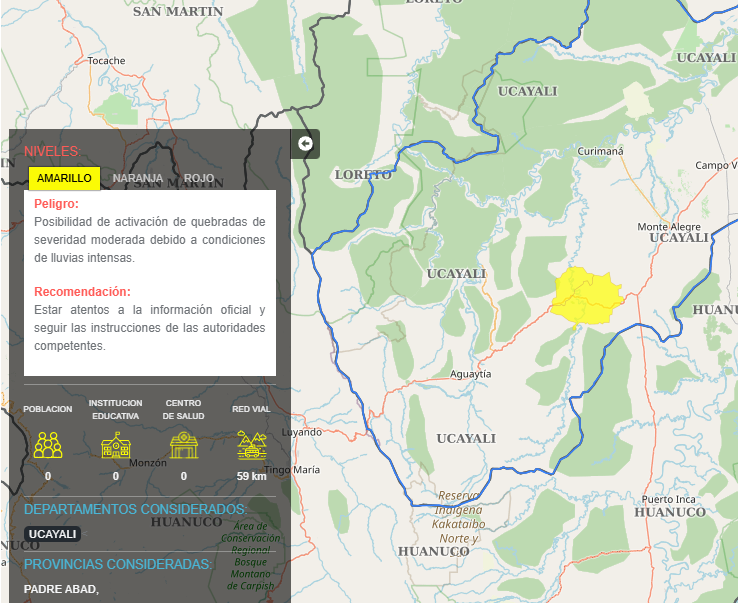
Task: Switch to the ROJO level tab
Action: (199, 178)
